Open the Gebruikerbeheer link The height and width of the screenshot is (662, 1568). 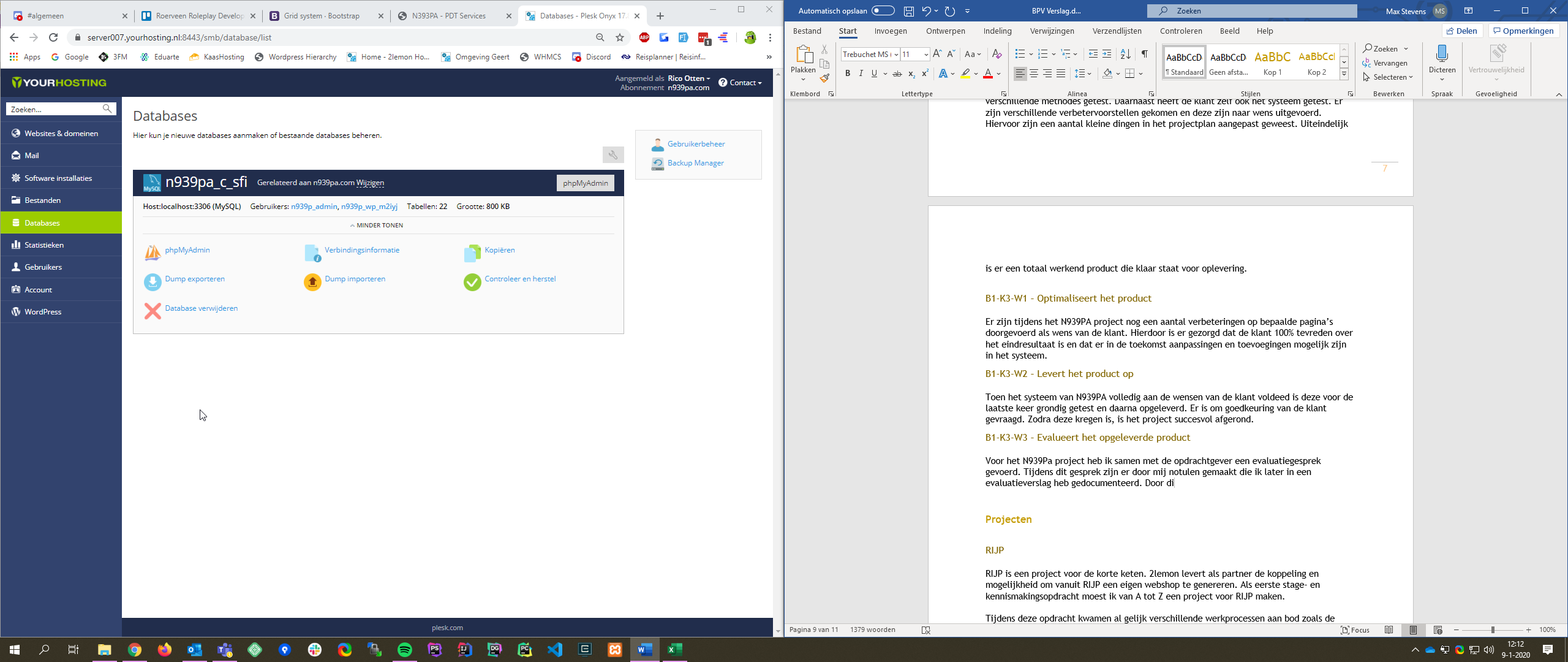coord(696,144)
